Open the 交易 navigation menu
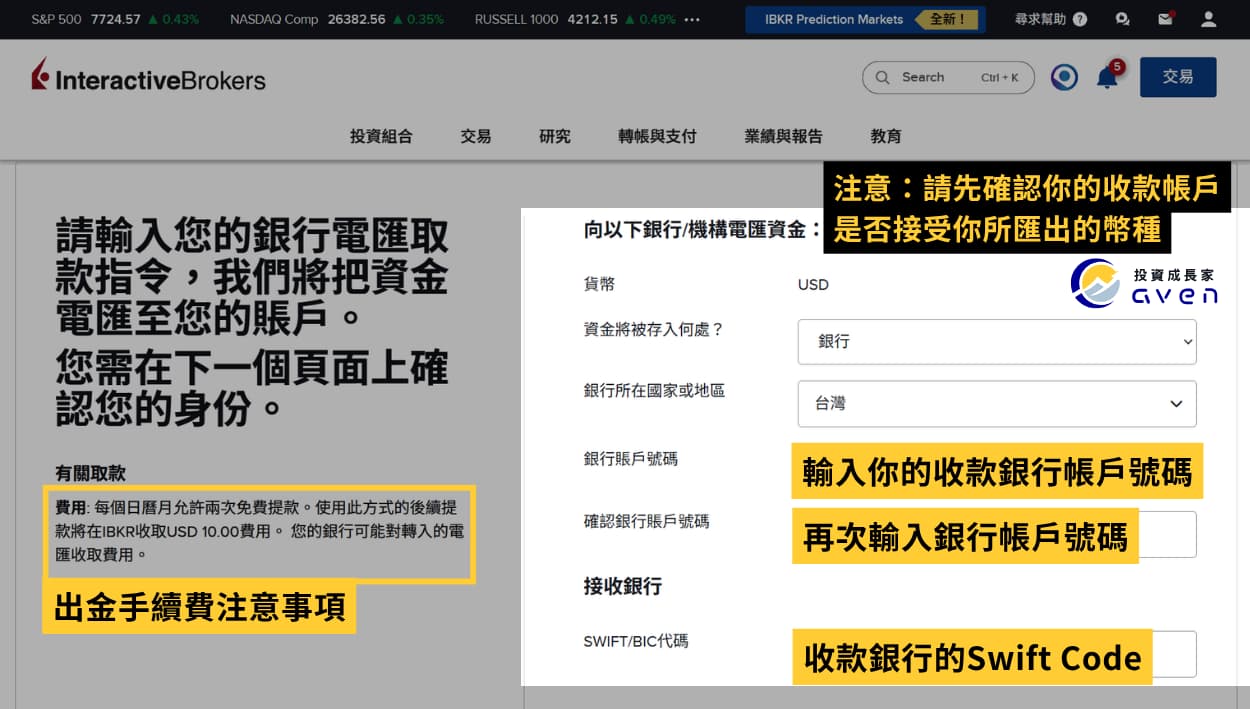 [x=476, y=136]
